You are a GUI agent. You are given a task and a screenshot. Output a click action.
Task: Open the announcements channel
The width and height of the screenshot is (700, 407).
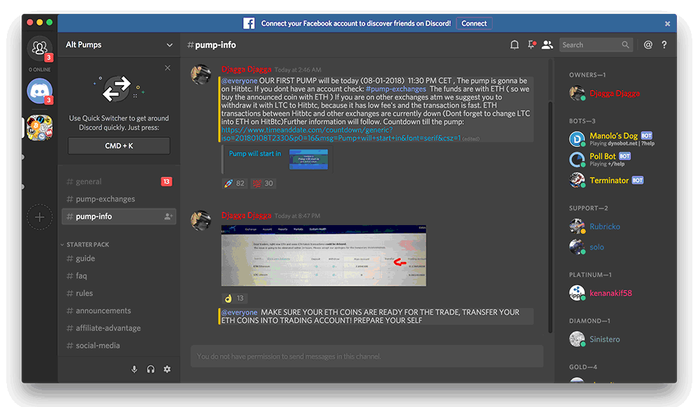pyautogui.click(x=119, y=311)
